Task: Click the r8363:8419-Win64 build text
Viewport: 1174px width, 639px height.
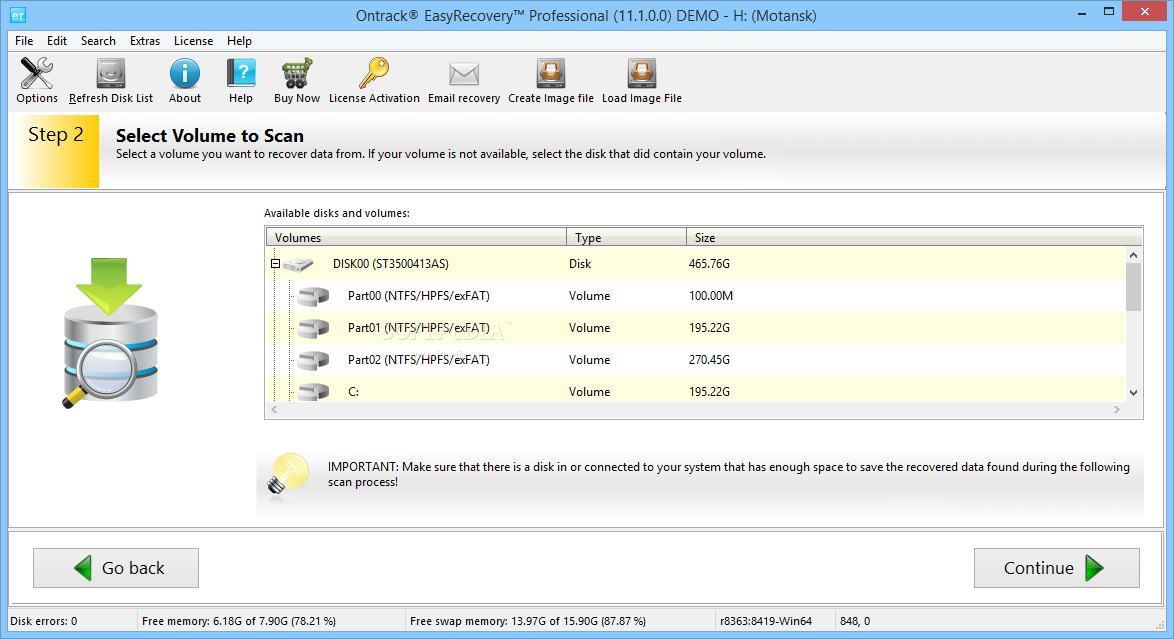Action: point(766,621)
